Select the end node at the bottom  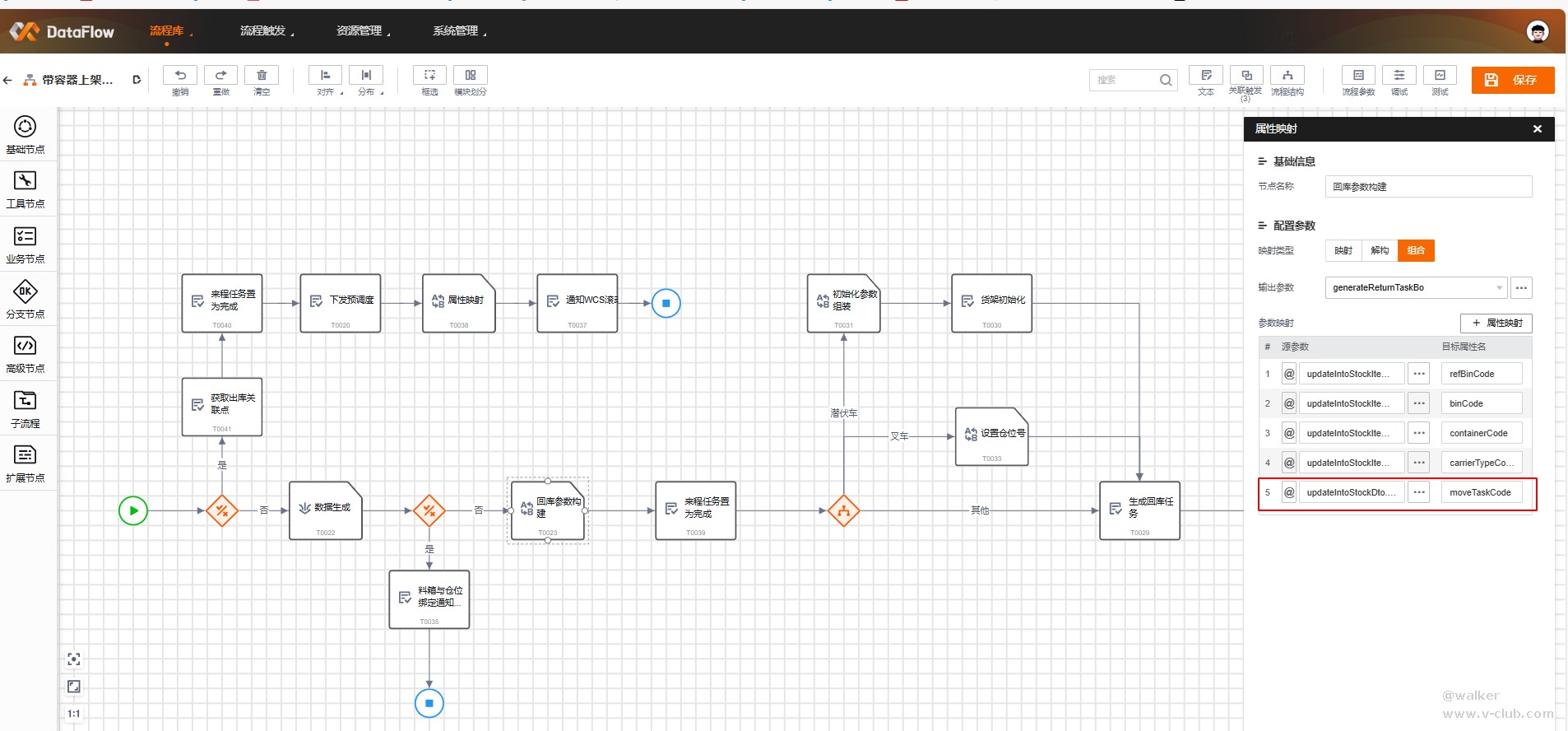point(429,703)
